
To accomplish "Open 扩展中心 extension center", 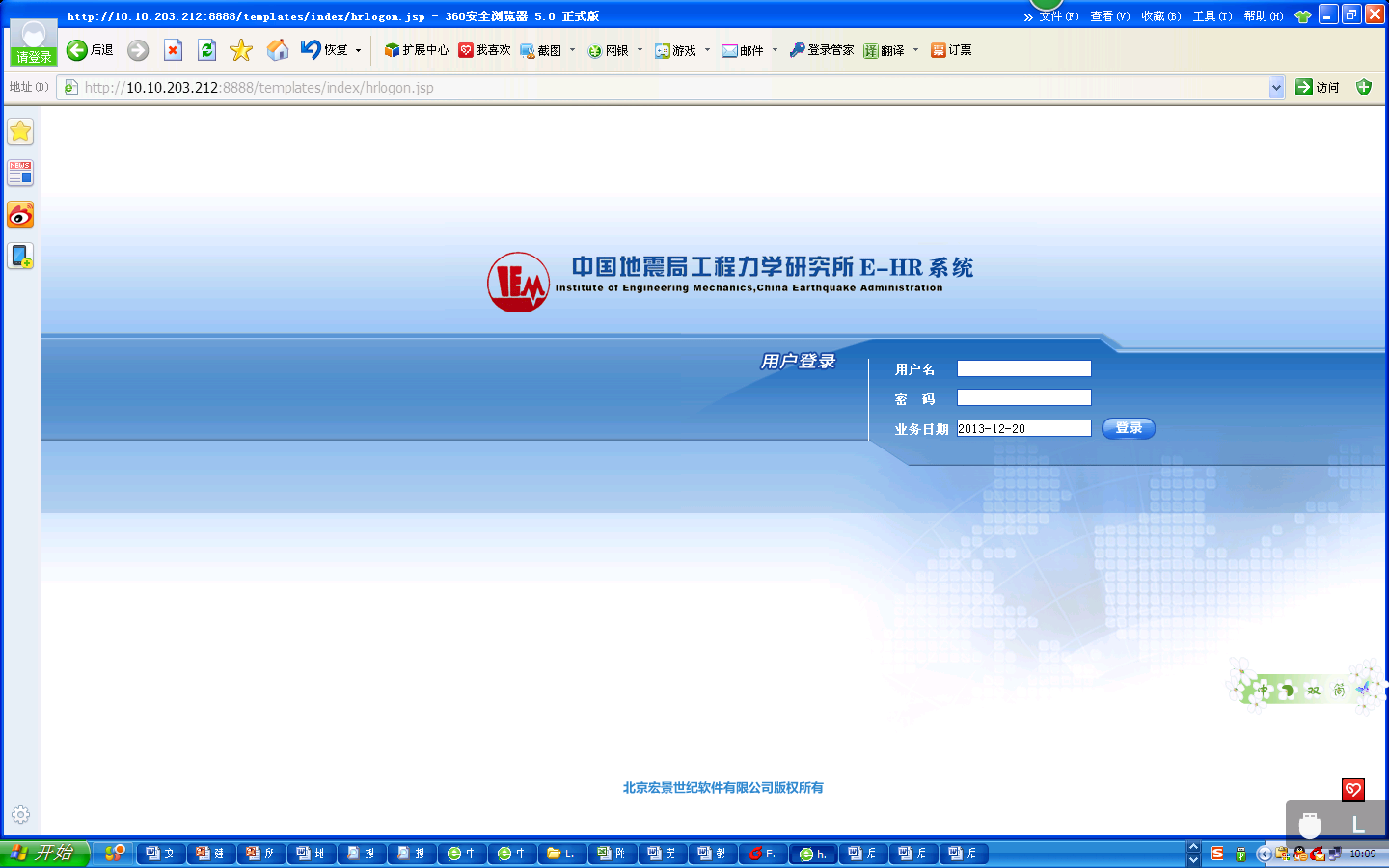I will 417,50.
